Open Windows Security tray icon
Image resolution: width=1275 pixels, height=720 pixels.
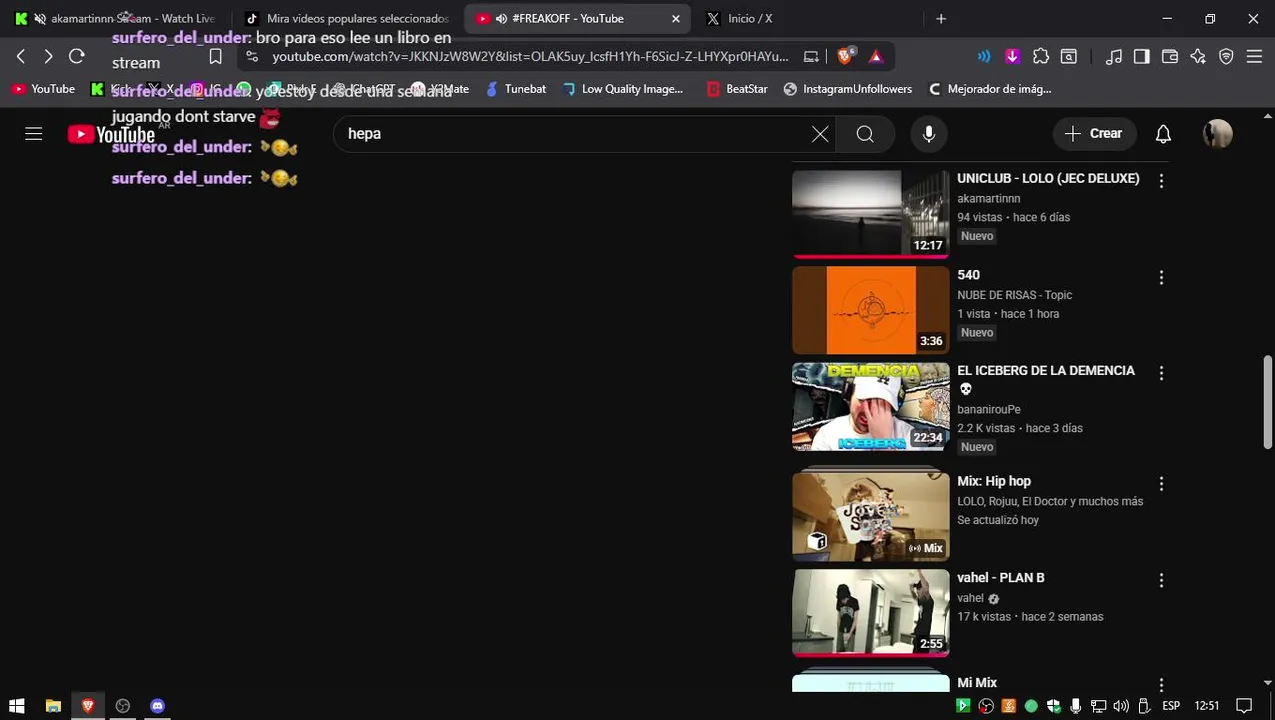[1053, 706]
